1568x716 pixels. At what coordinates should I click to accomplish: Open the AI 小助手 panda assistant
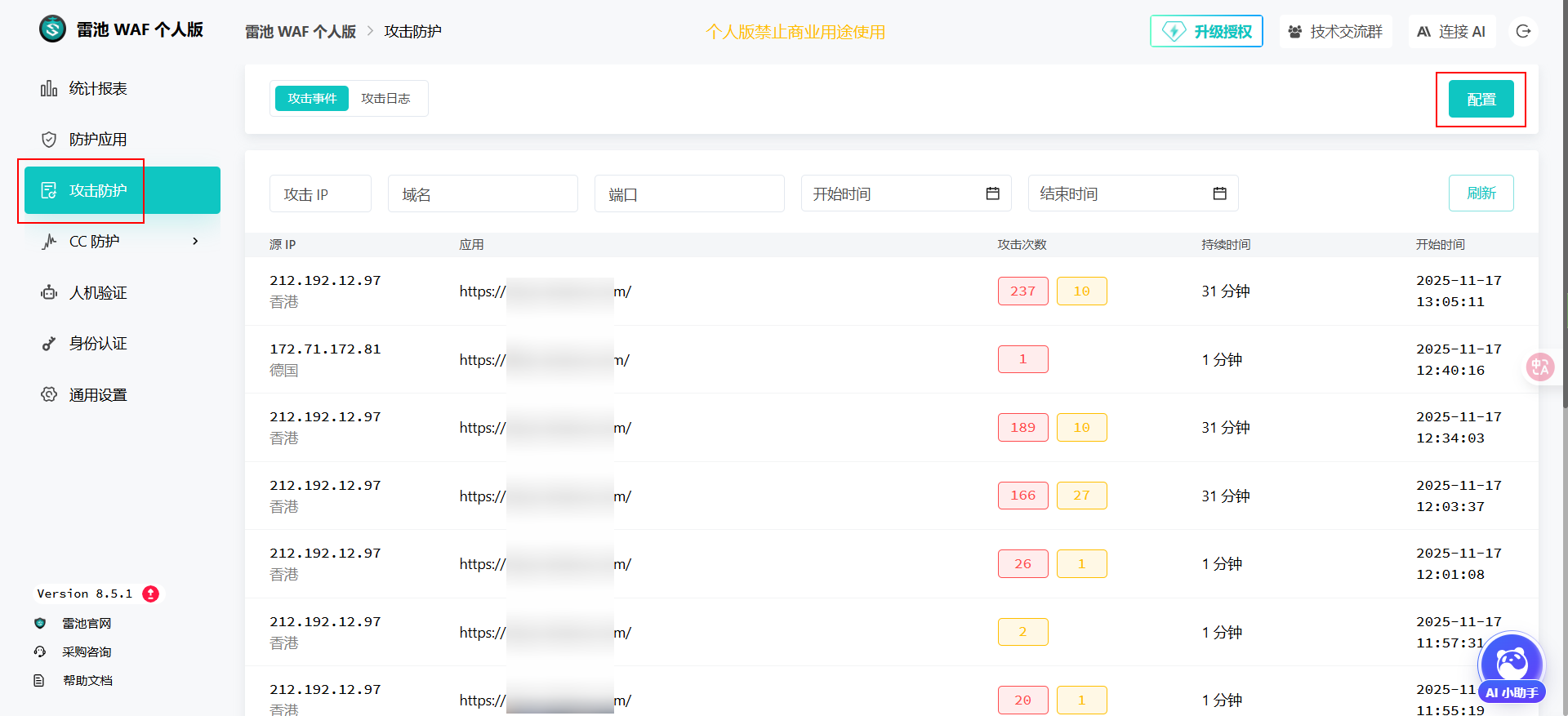pos(1512,668)
